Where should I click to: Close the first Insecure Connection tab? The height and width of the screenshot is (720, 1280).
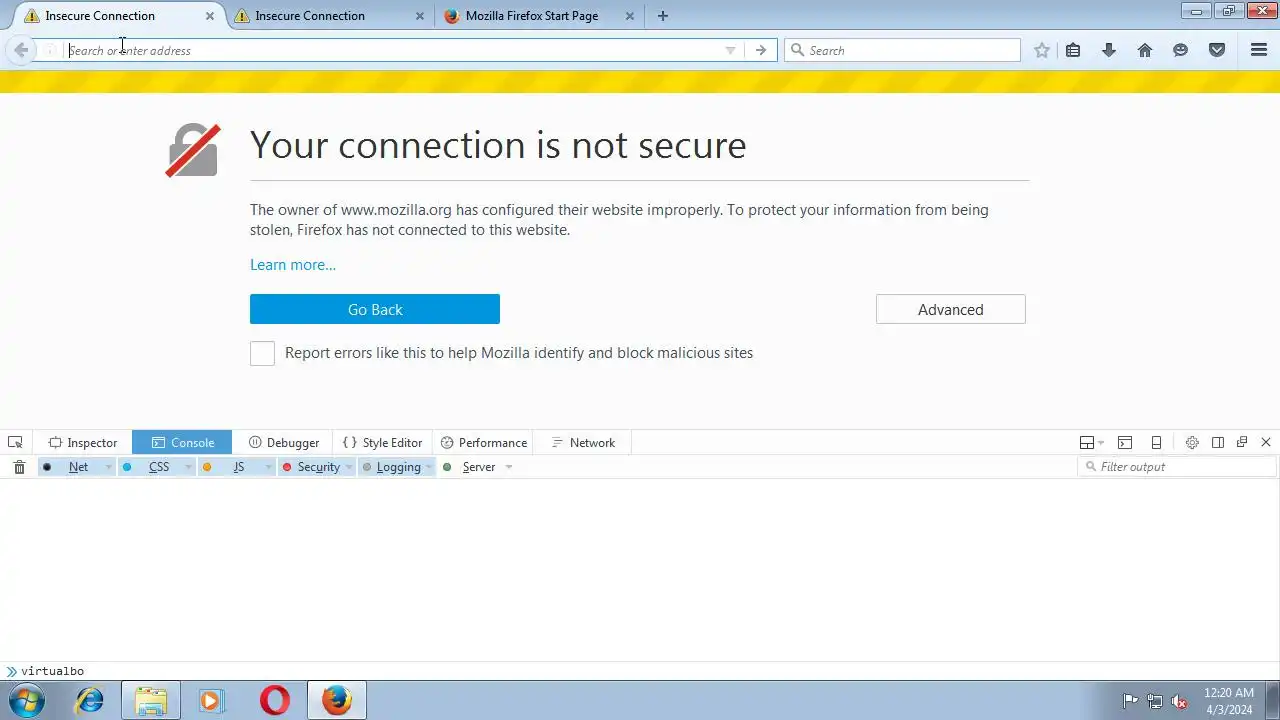[209, 16]
